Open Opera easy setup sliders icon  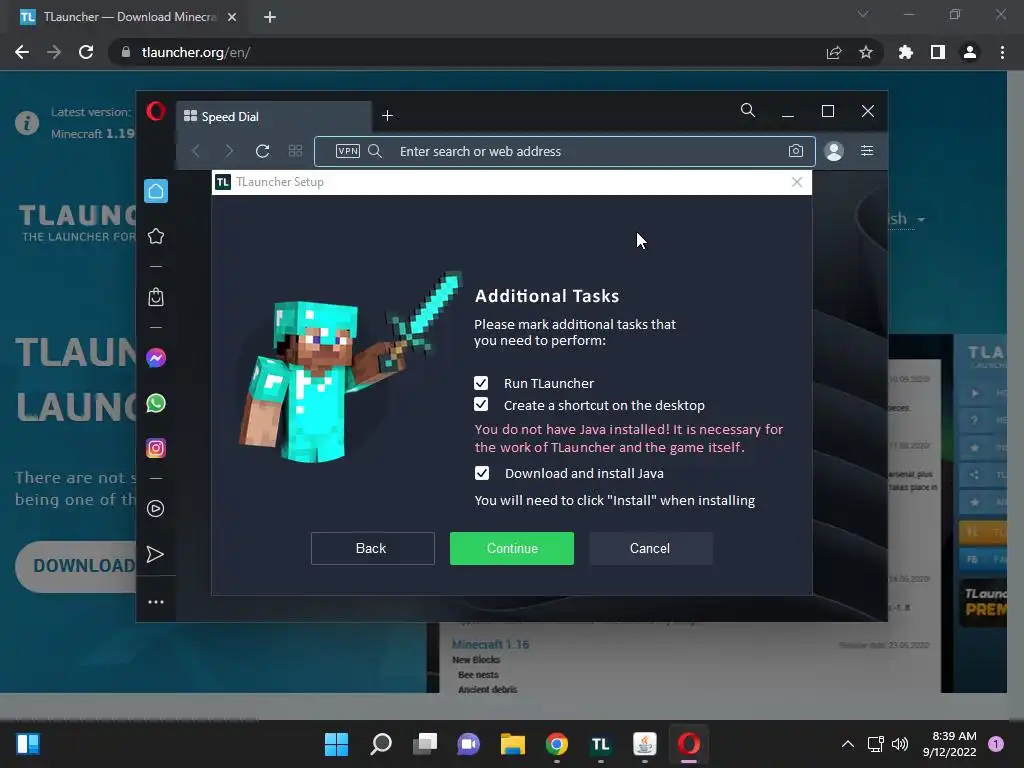[x=867, y=151]
